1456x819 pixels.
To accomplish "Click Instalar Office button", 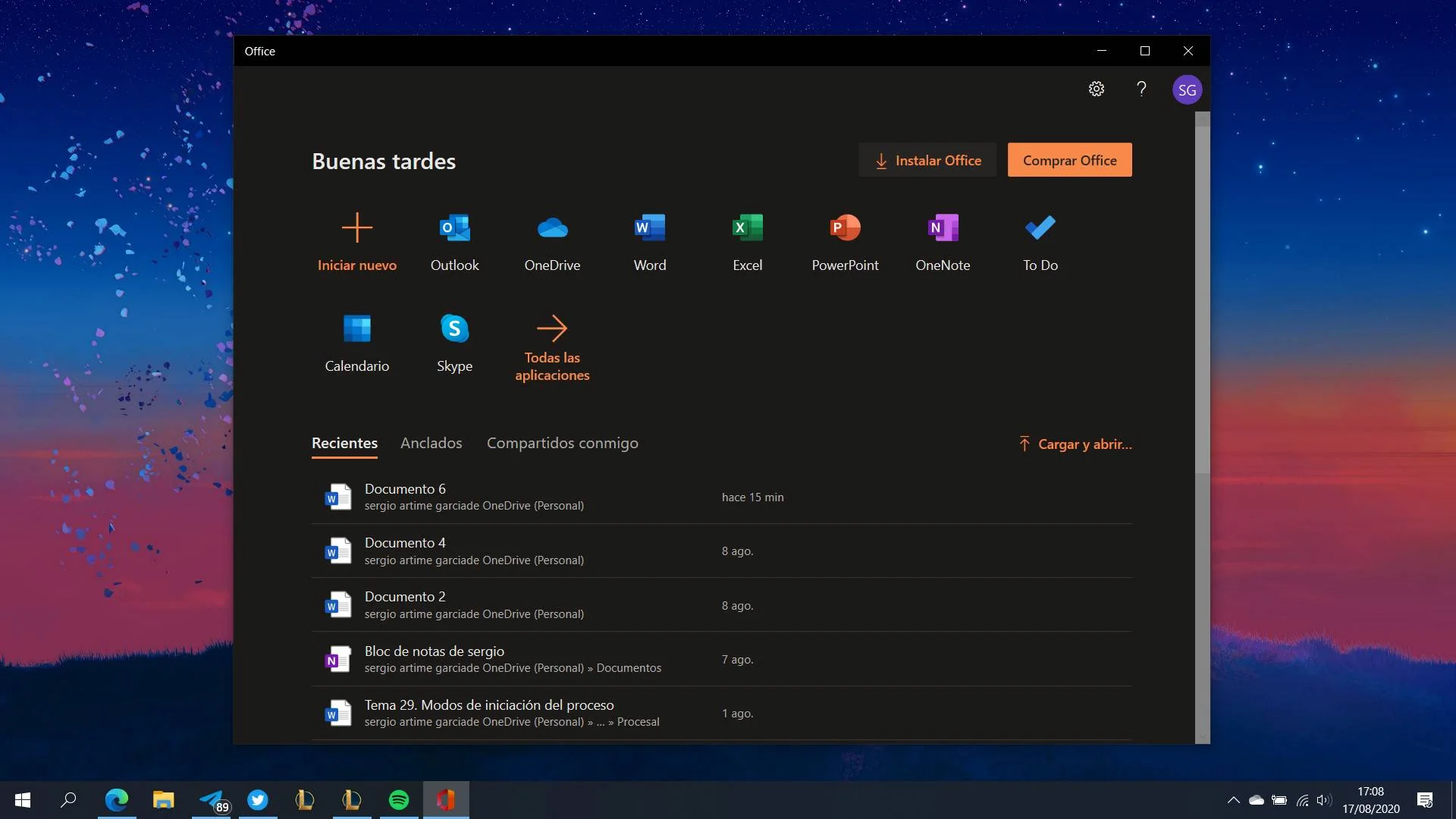I will (x=927, y=160).
